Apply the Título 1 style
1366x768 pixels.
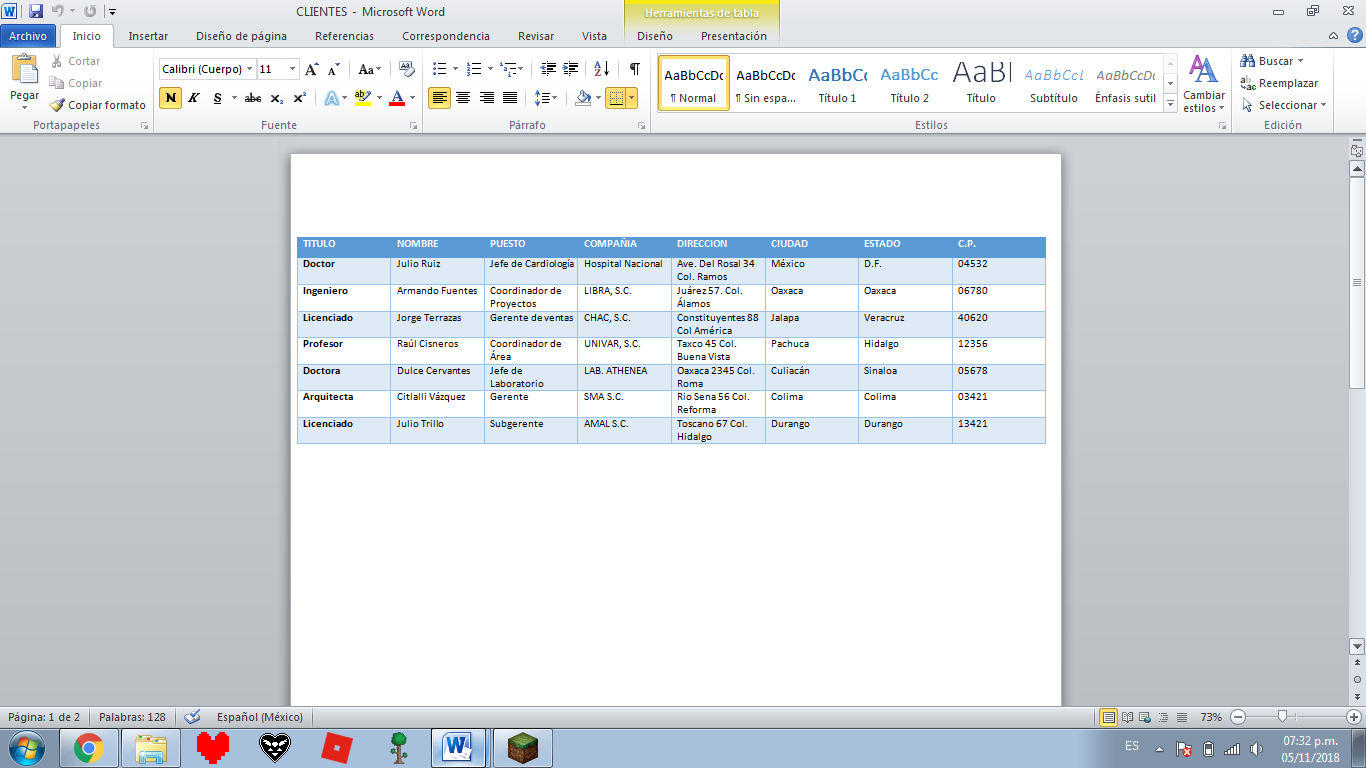[836, 82]
